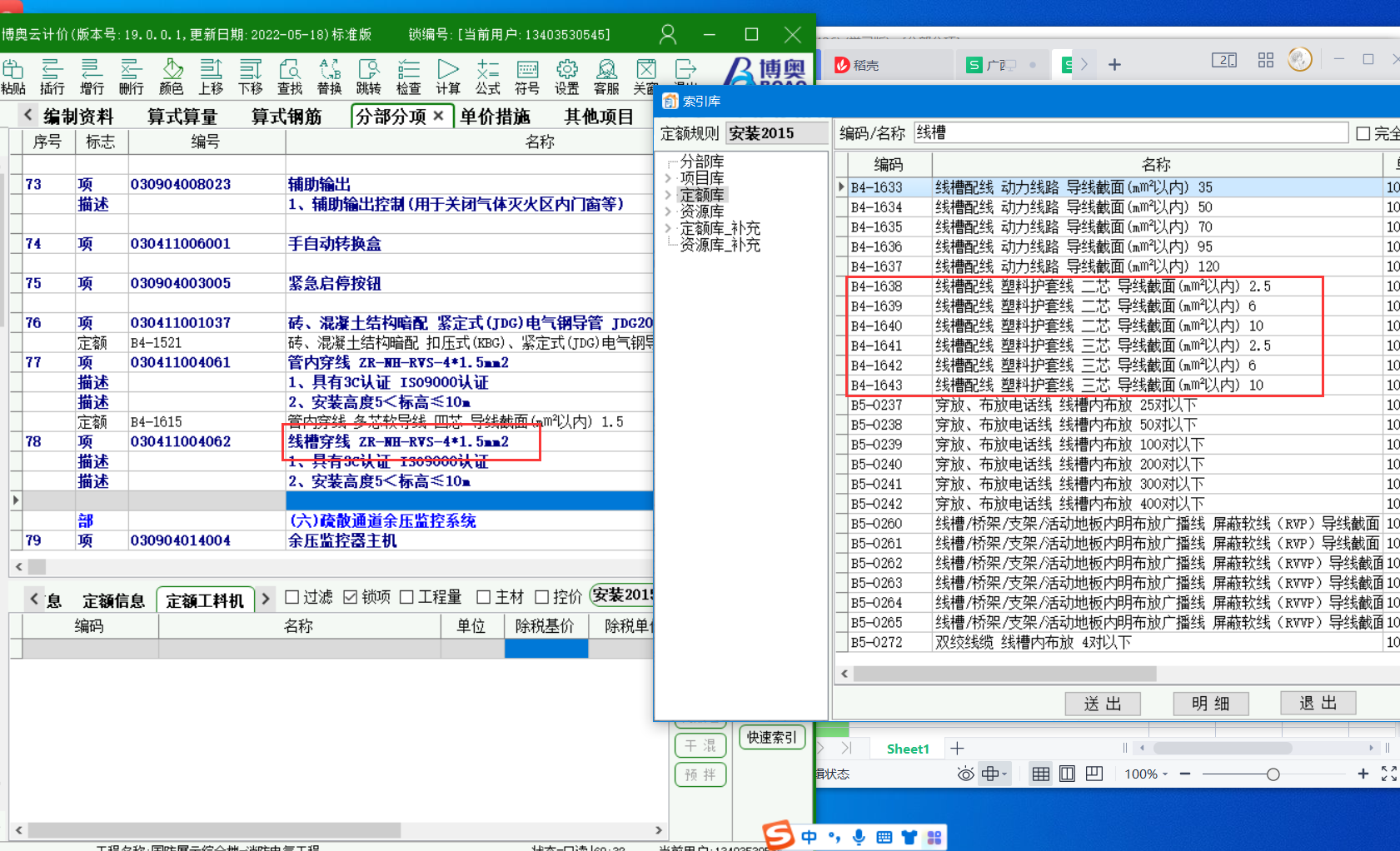This screenshot has width=1400, height=851.
Task: Click the 粘贴 (paste) toolbar icon
Action: (x=12, y=77)
